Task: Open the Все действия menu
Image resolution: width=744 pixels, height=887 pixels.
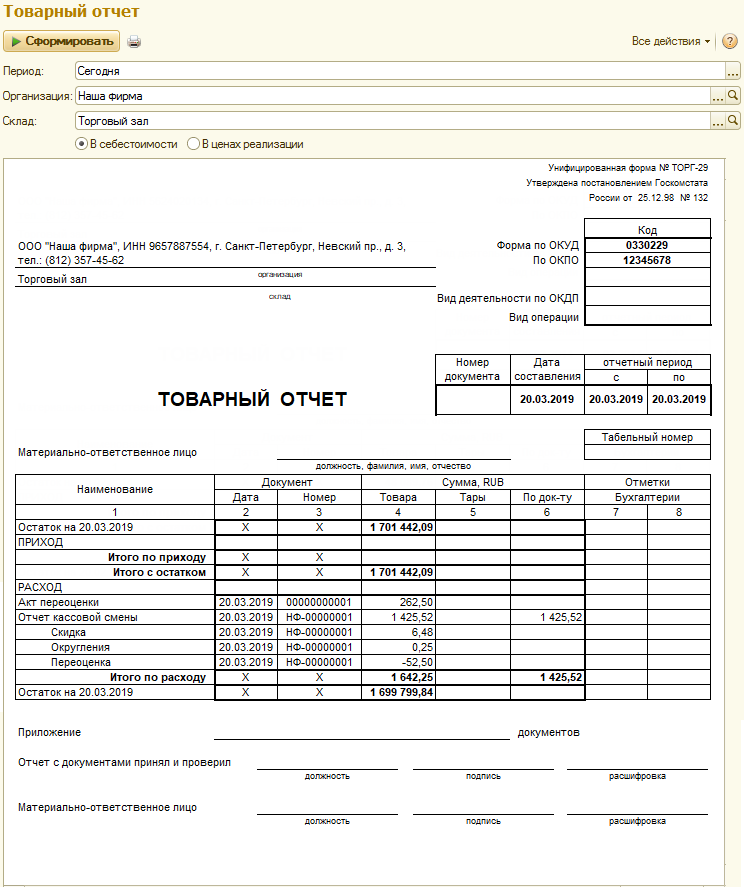Action: click(672, 41)
